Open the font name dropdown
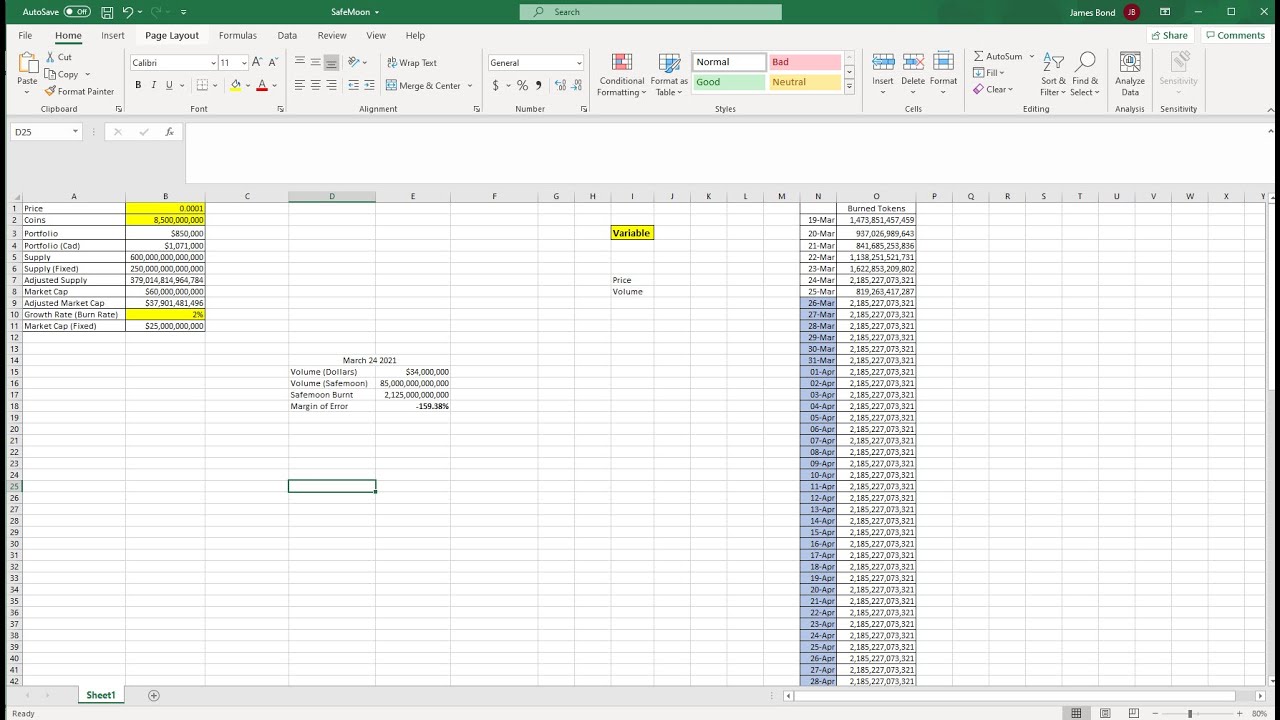This screenshot has height=720, width=1280. pyautogui.click(x=213, y=62)
